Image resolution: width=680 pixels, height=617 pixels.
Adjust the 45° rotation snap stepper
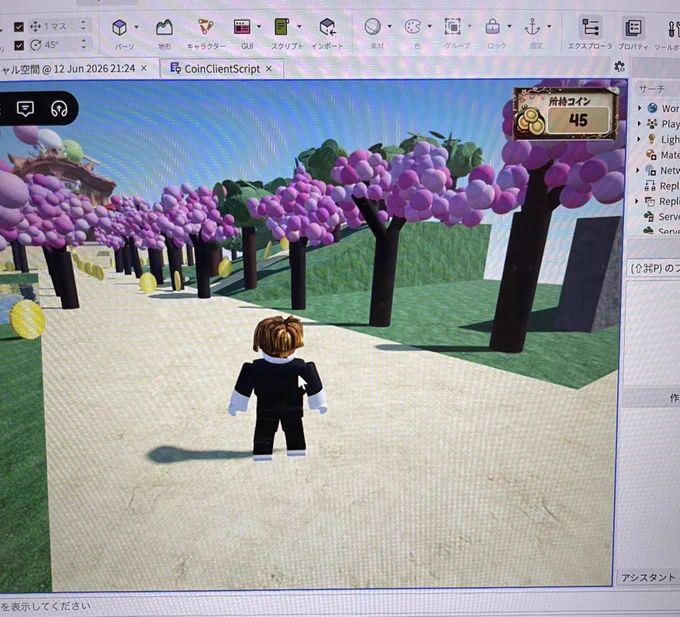(84, 44)
